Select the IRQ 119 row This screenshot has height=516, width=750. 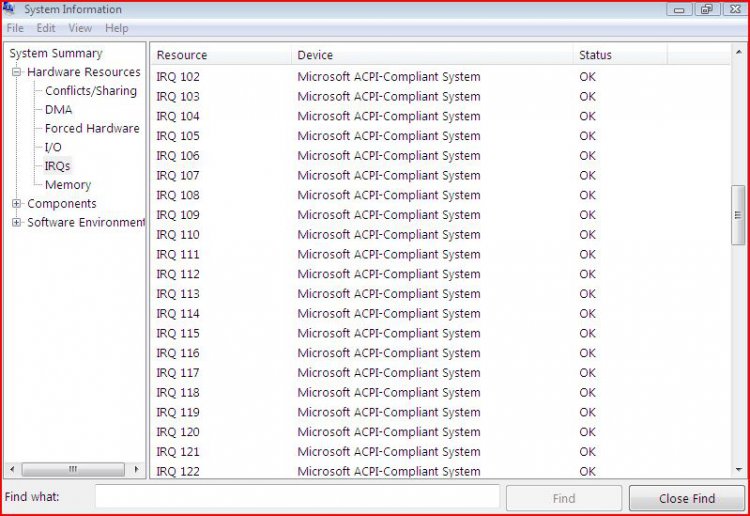(441, 412)
